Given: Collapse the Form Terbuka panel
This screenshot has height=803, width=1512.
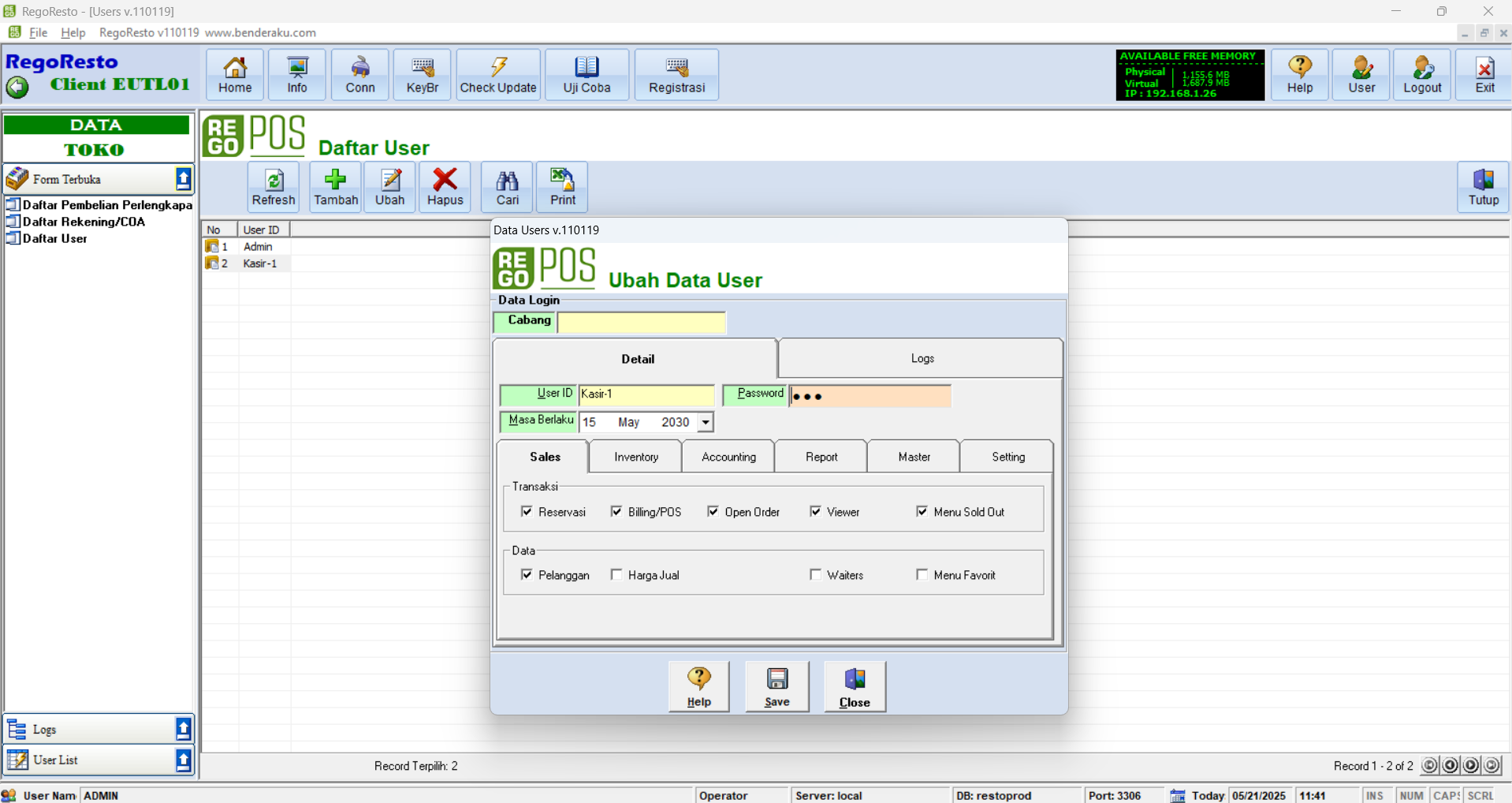Looking at the screenshot, I should [183, 179].
